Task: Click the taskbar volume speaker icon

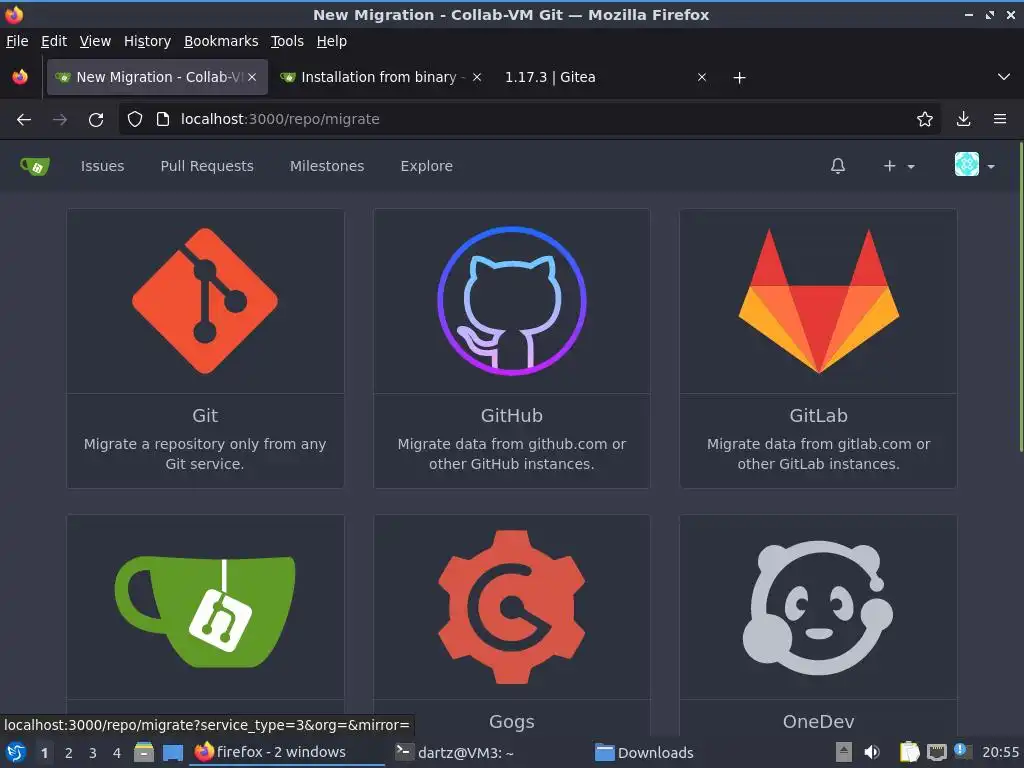Action: click(x=872, y=752)
